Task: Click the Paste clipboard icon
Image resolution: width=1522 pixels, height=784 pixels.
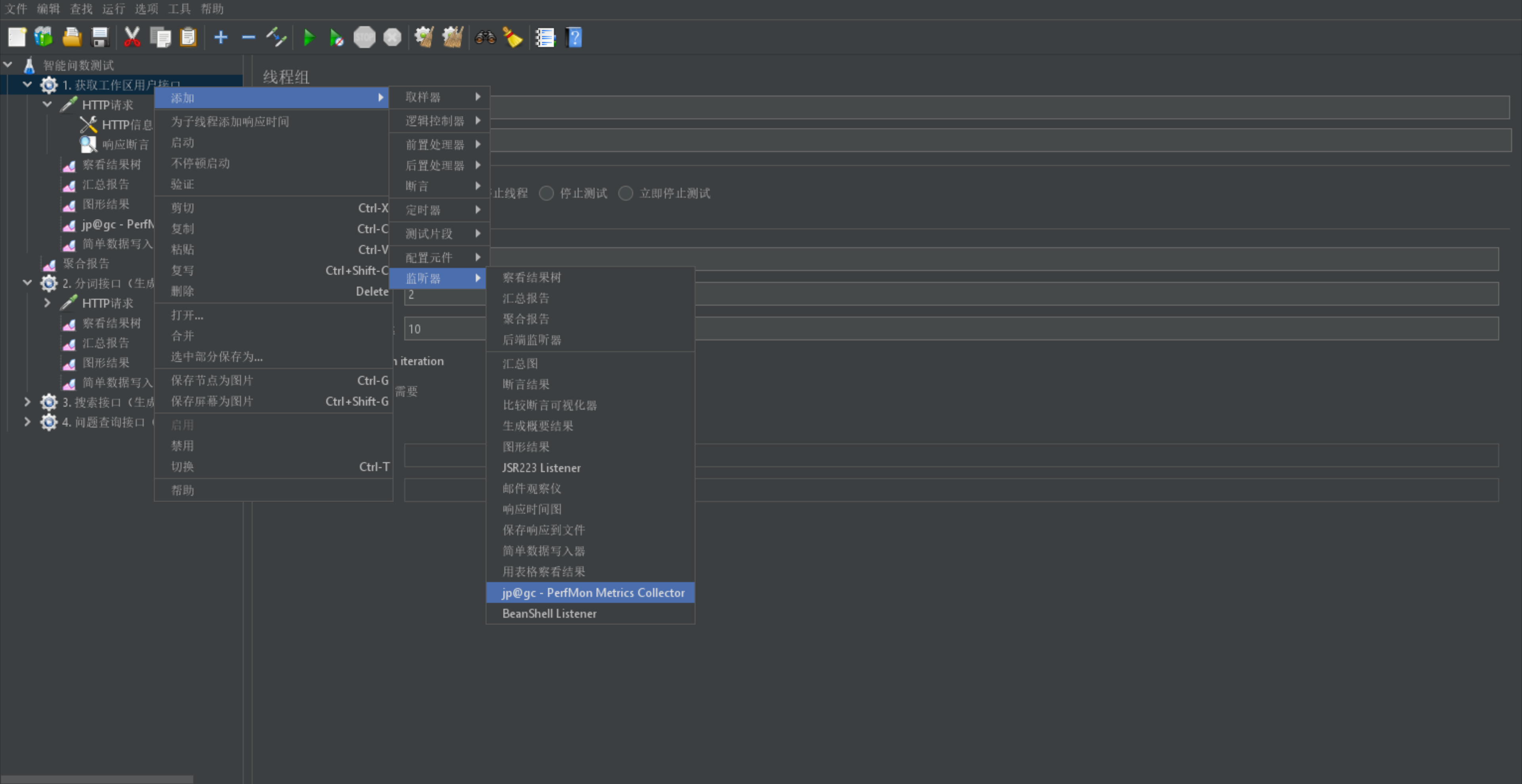Action: [x=188, y=37]
